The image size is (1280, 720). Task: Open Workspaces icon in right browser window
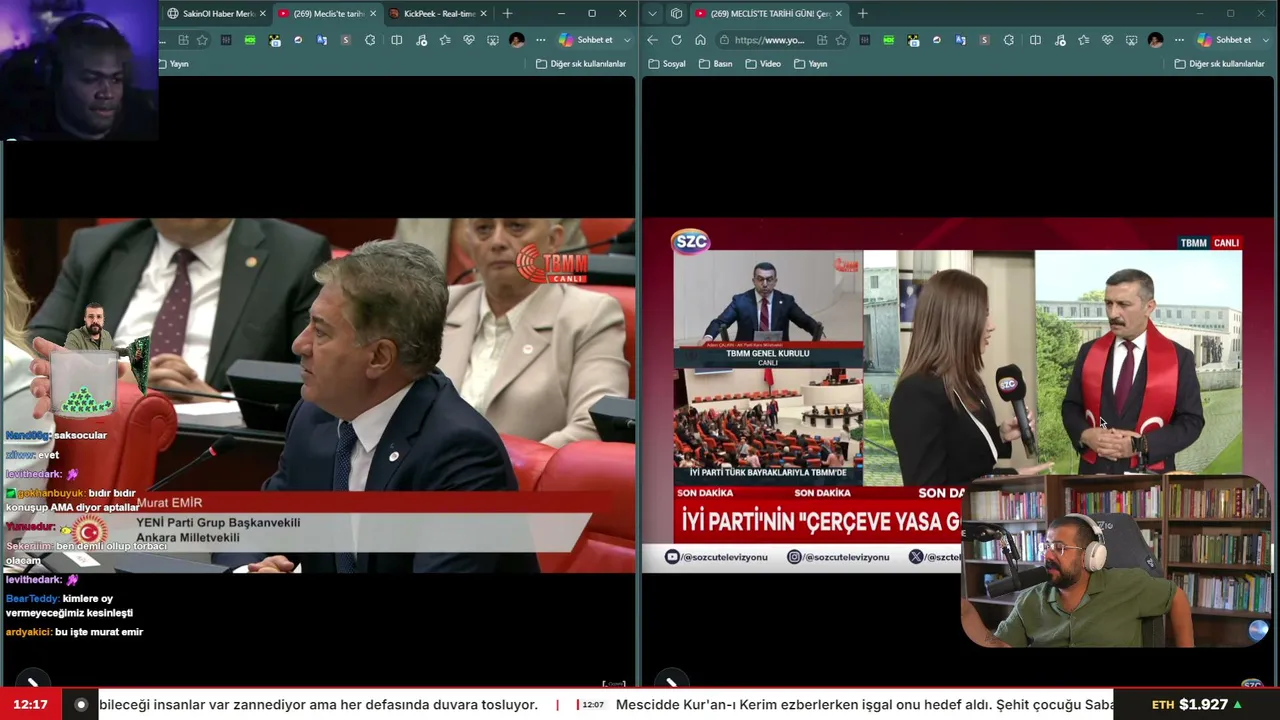tap(676, 14)
